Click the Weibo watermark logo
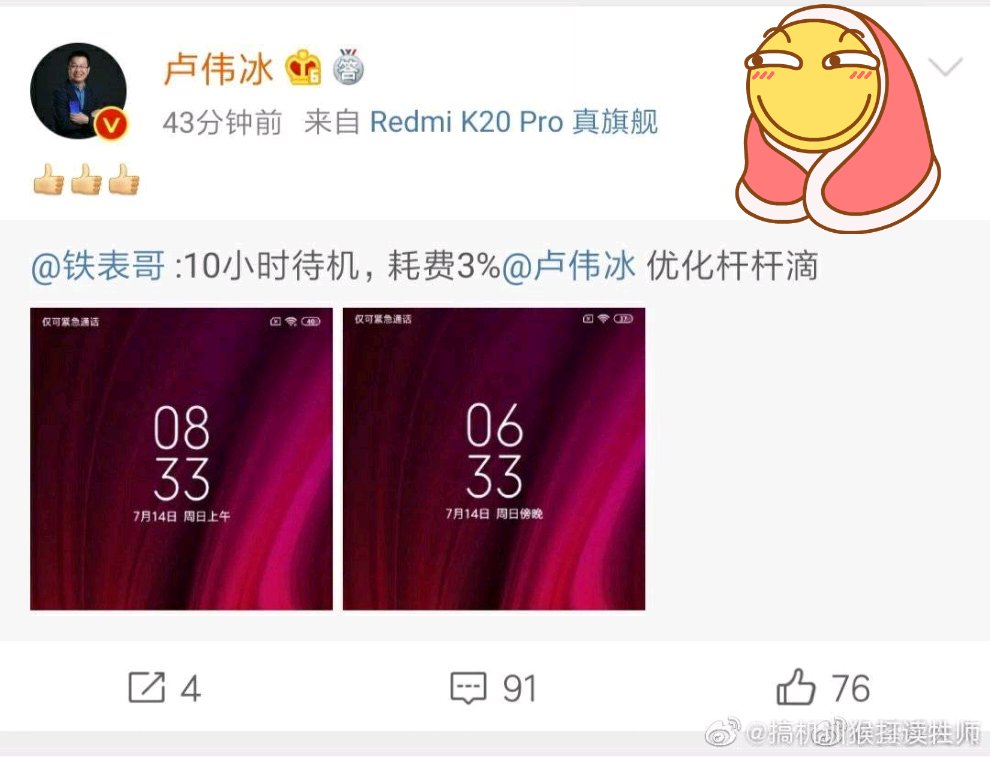The height and width of the screenshot is (757, 990). (722, 732)
